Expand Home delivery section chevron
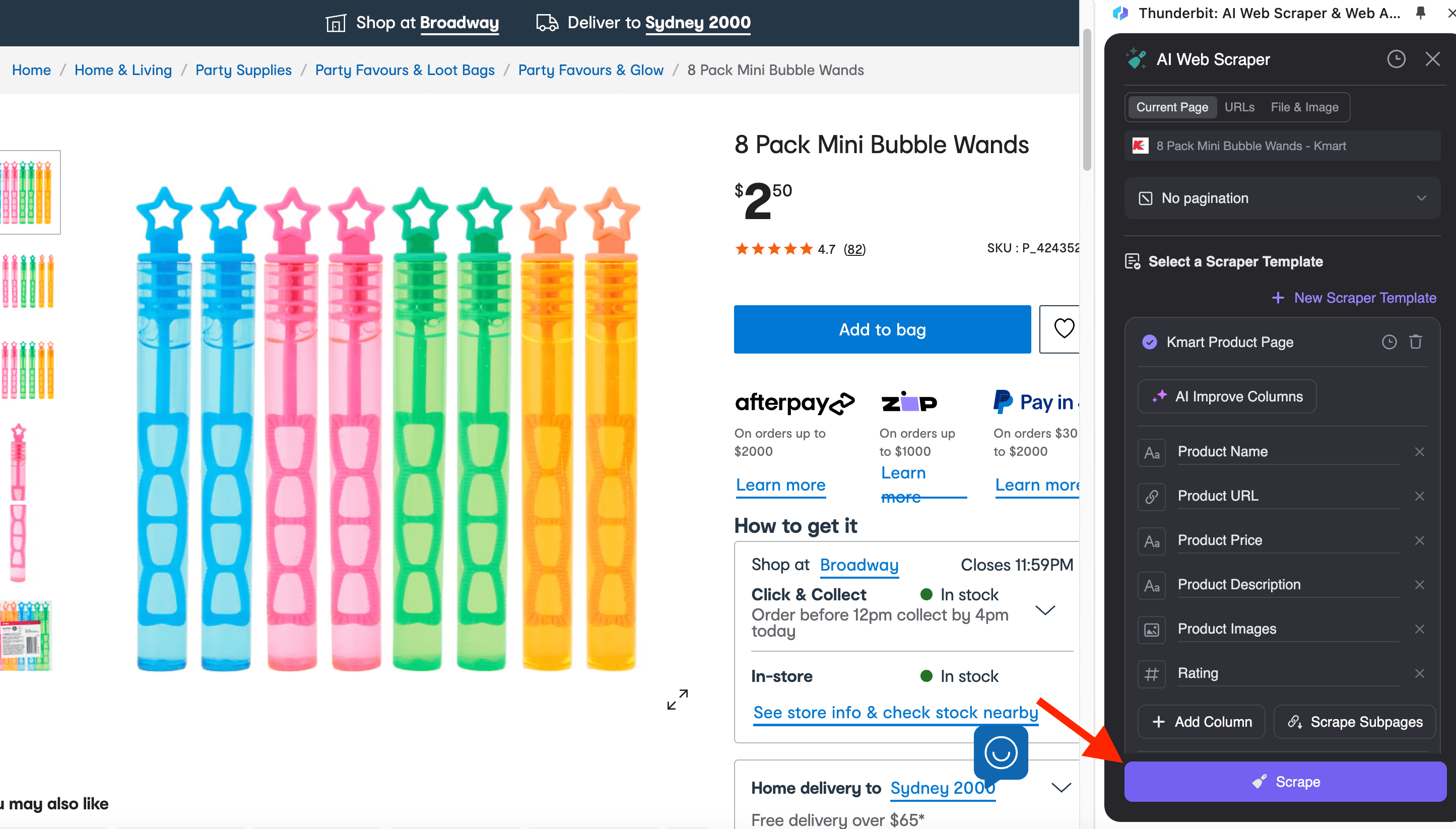Image resolution: width=1456 pixels, height=829 pixels. tap(1061, 788)
